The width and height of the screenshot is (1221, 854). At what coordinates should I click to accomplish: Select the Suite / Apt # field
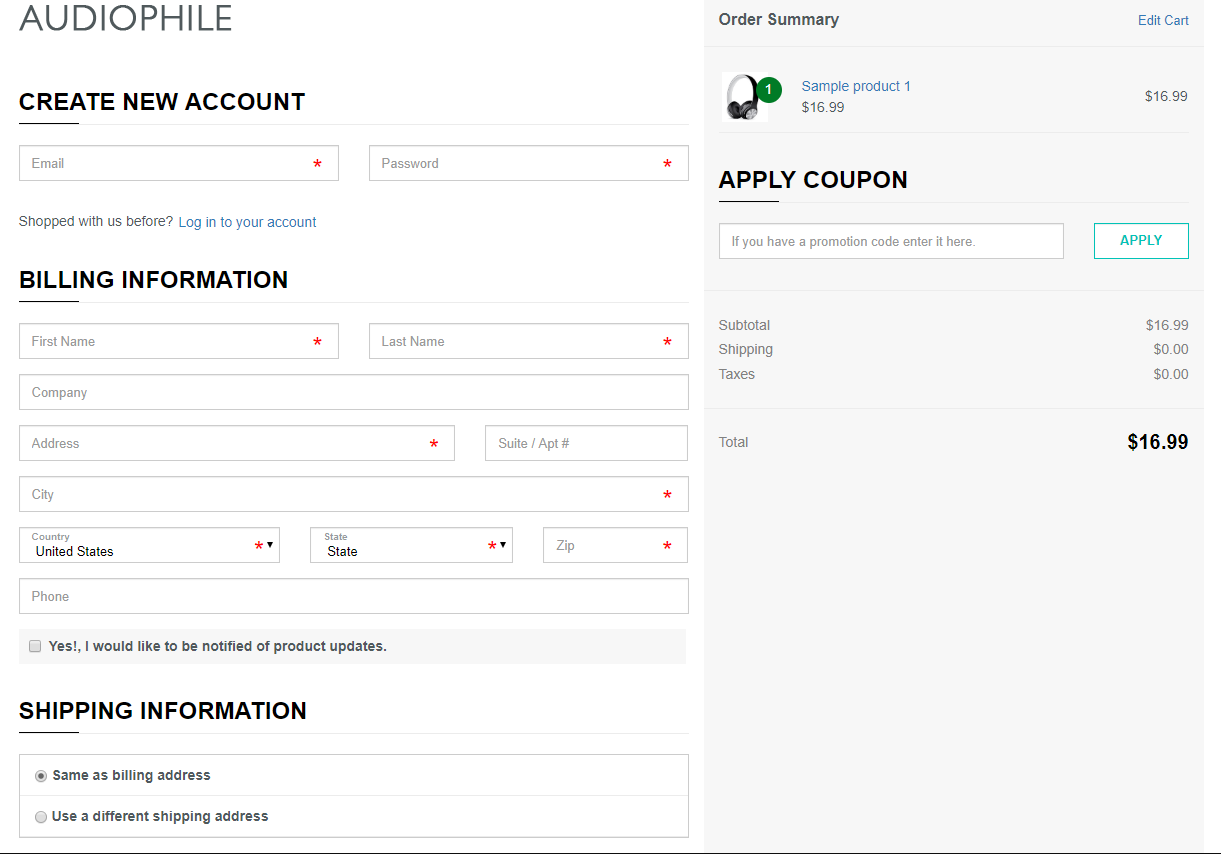click(586, 443)
